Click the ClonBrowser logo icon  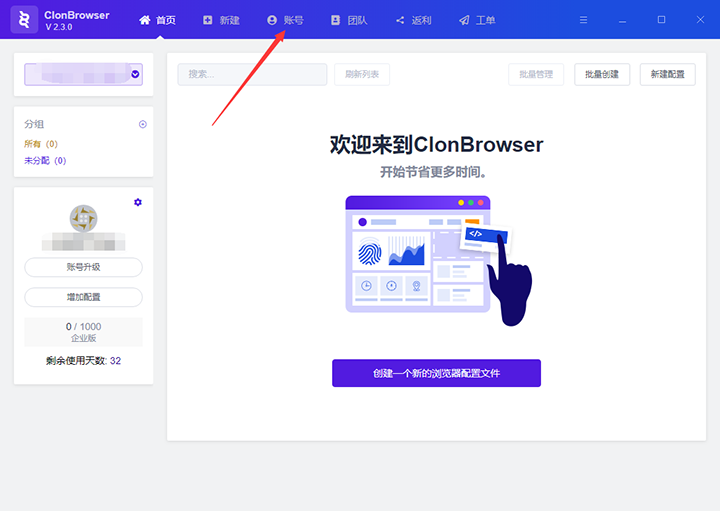(24, 20)
